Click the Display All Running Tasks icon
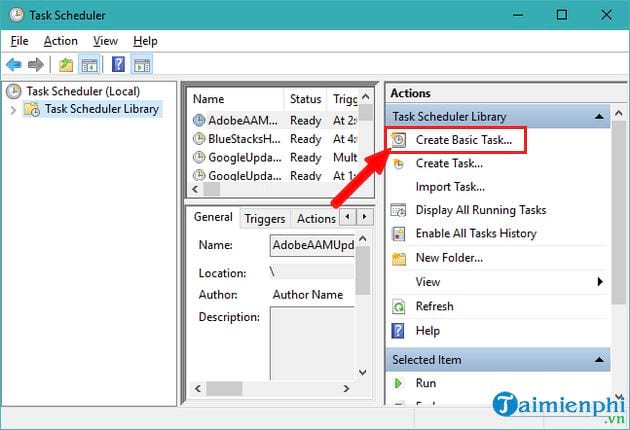This screenshot has width=630, height=430. click(399, 210)
